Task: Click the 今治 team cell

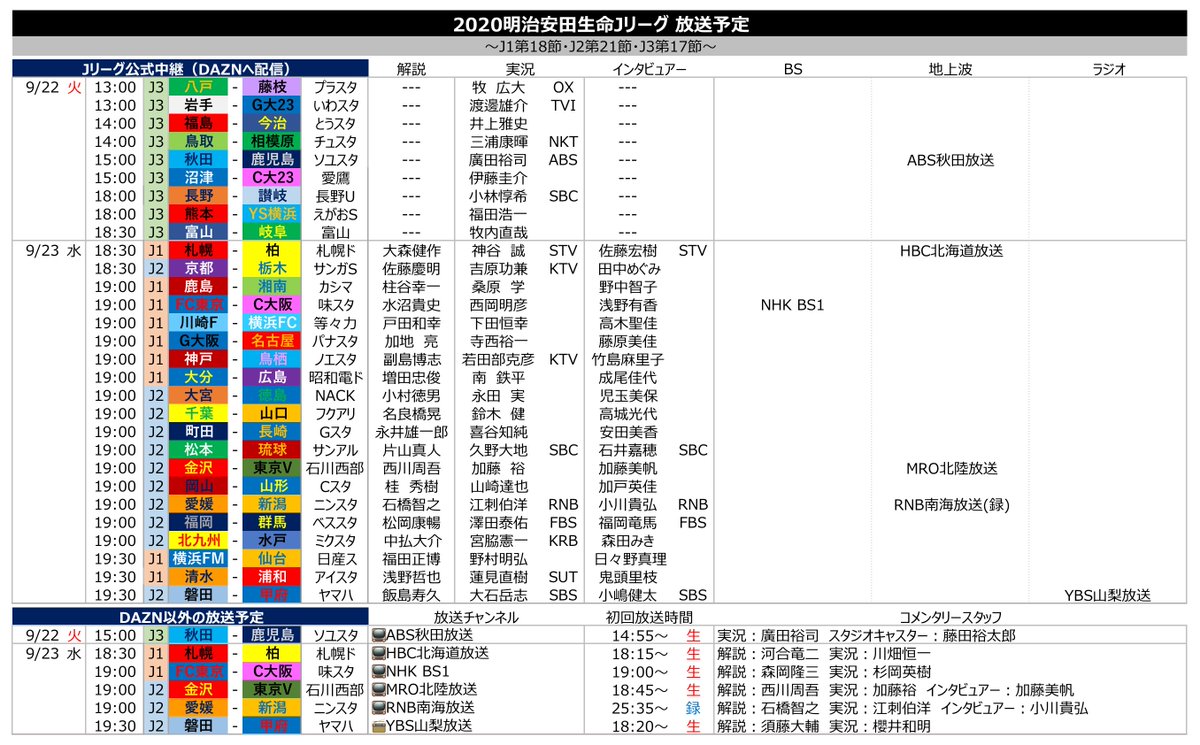Action: point(271,123)
